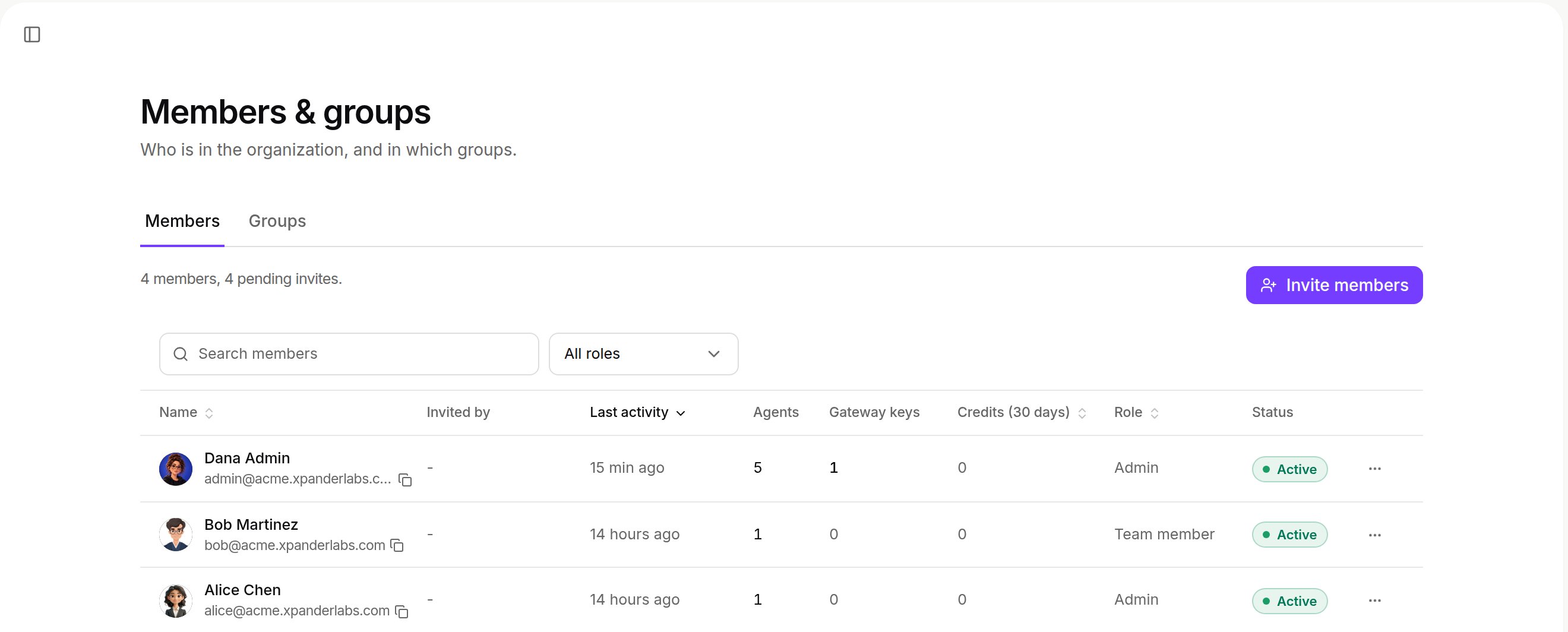Click the 15 min ago activity cell

coord(627,467)
